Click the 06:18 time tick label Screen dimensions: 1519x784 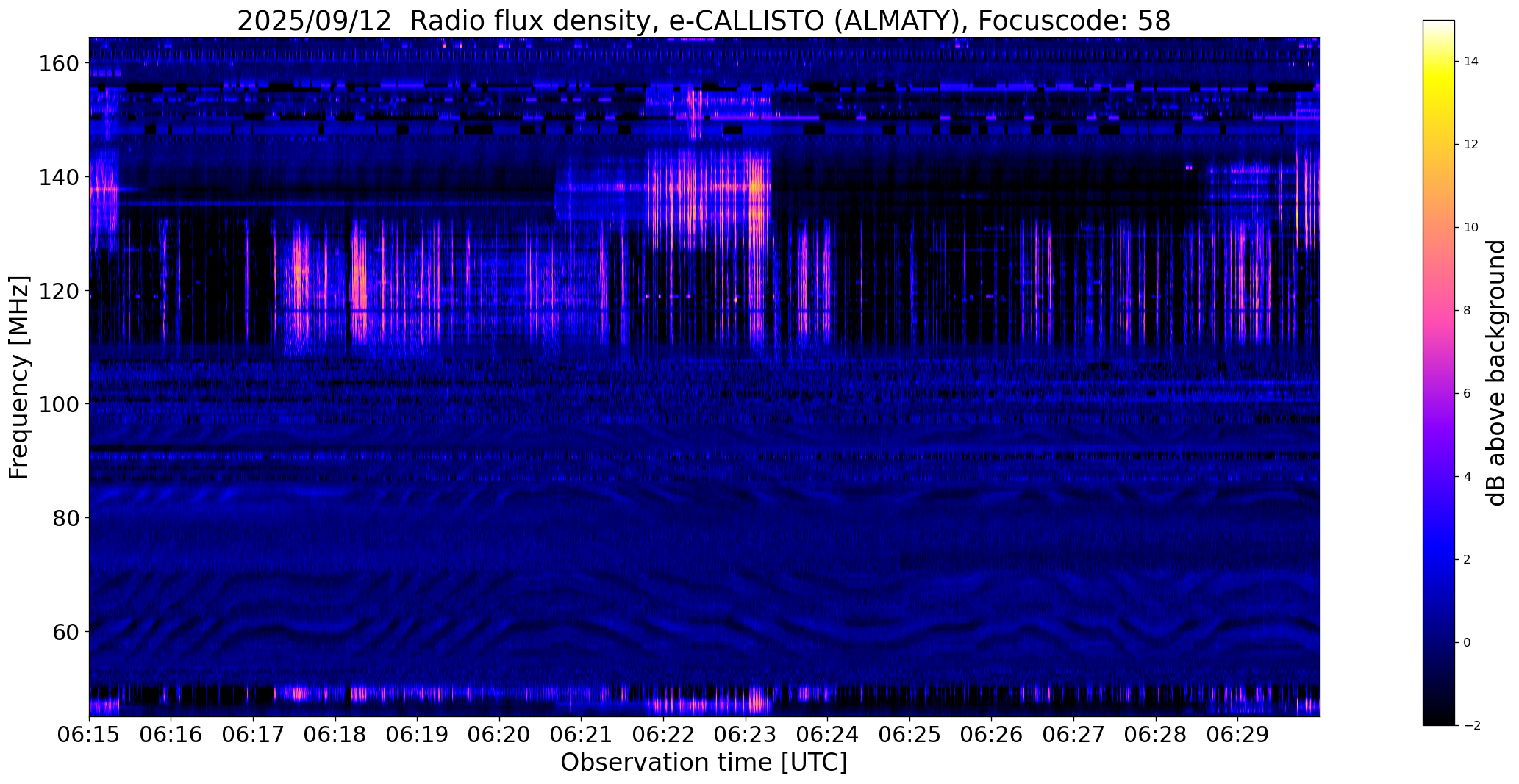pyautogui.click(x=335, y=734)
